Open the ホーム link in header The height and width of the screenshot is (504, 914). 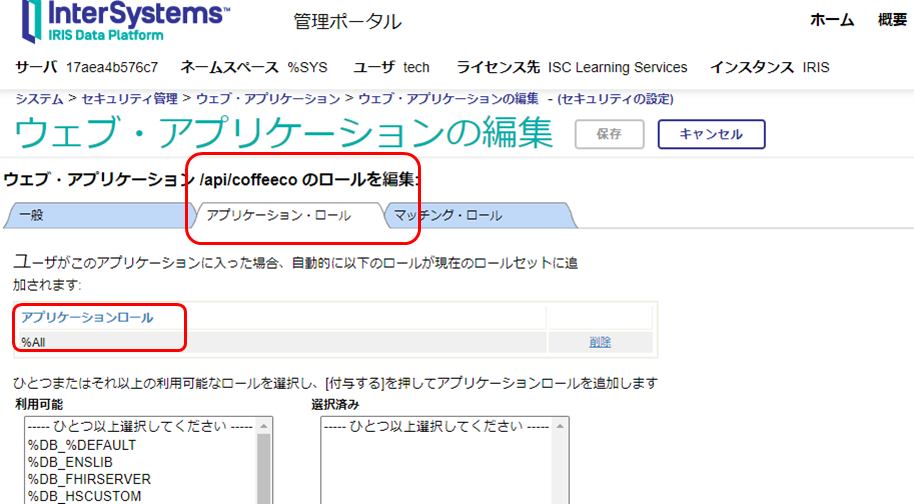coord(831,20)
